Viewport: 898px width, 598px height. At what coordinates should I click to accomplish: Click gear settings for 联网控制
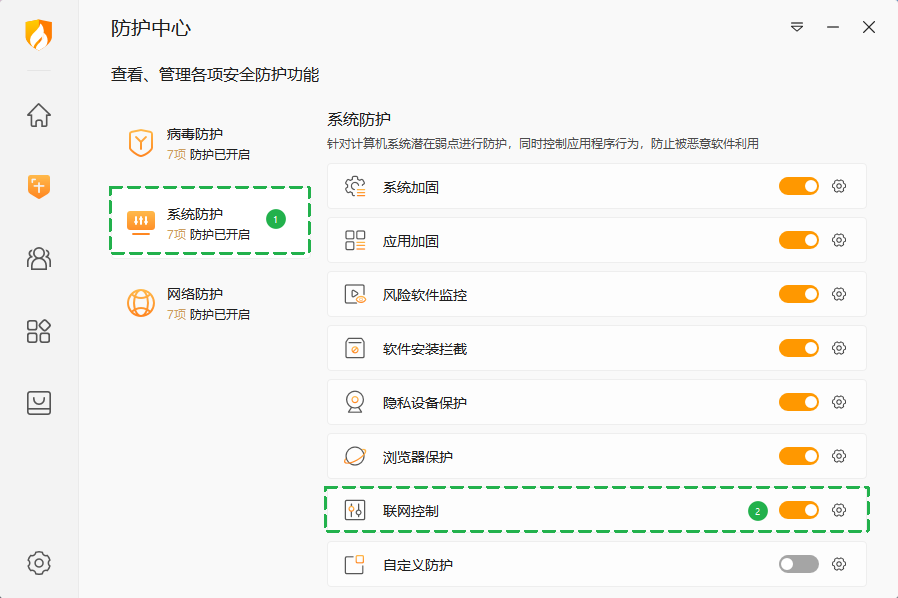(839, 510)
